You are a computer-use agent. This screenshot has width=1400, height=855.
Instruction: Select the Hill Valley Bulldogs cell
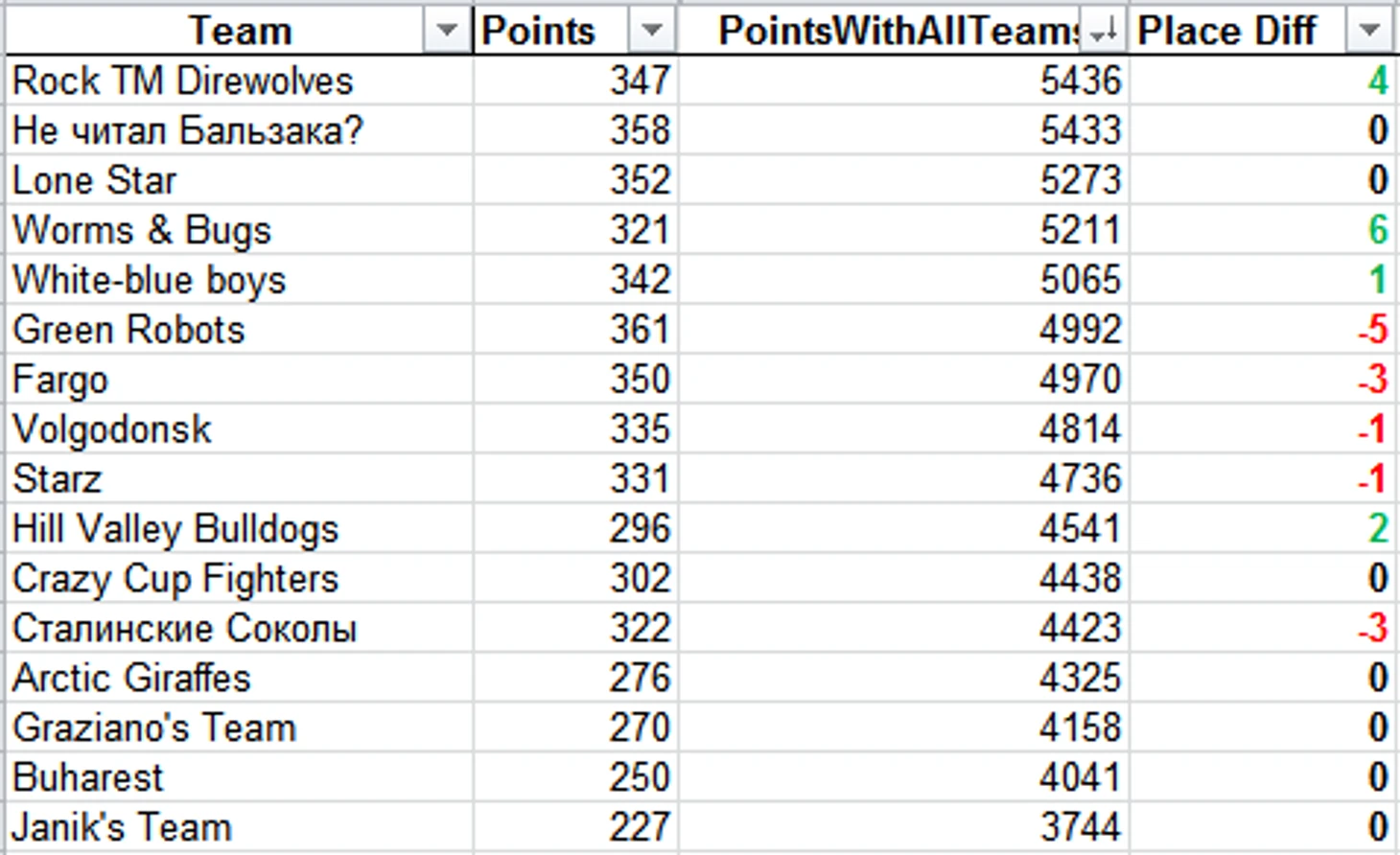239,529
